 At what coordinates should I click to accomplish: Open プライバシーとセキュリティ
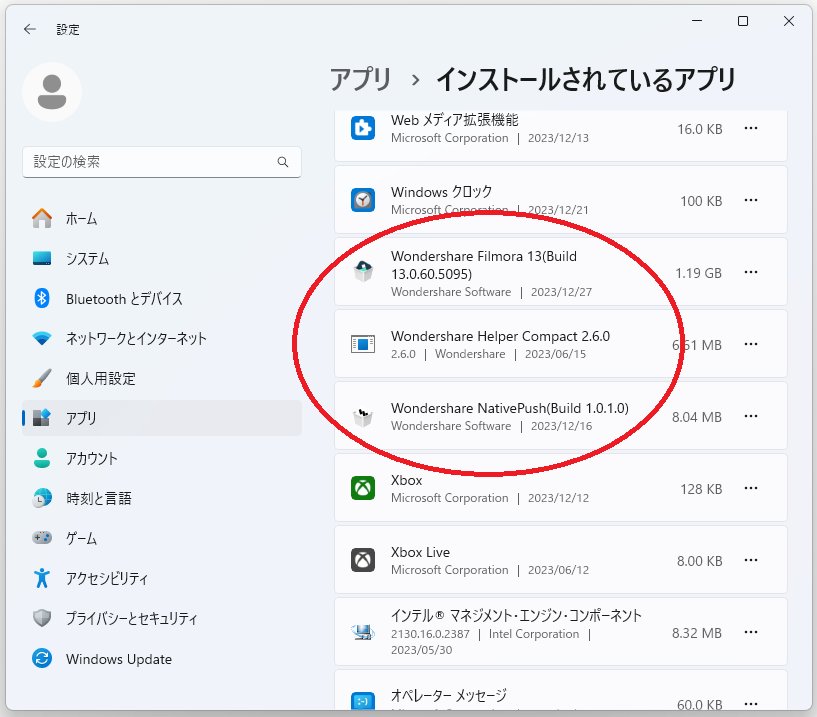tap(162, 619)
